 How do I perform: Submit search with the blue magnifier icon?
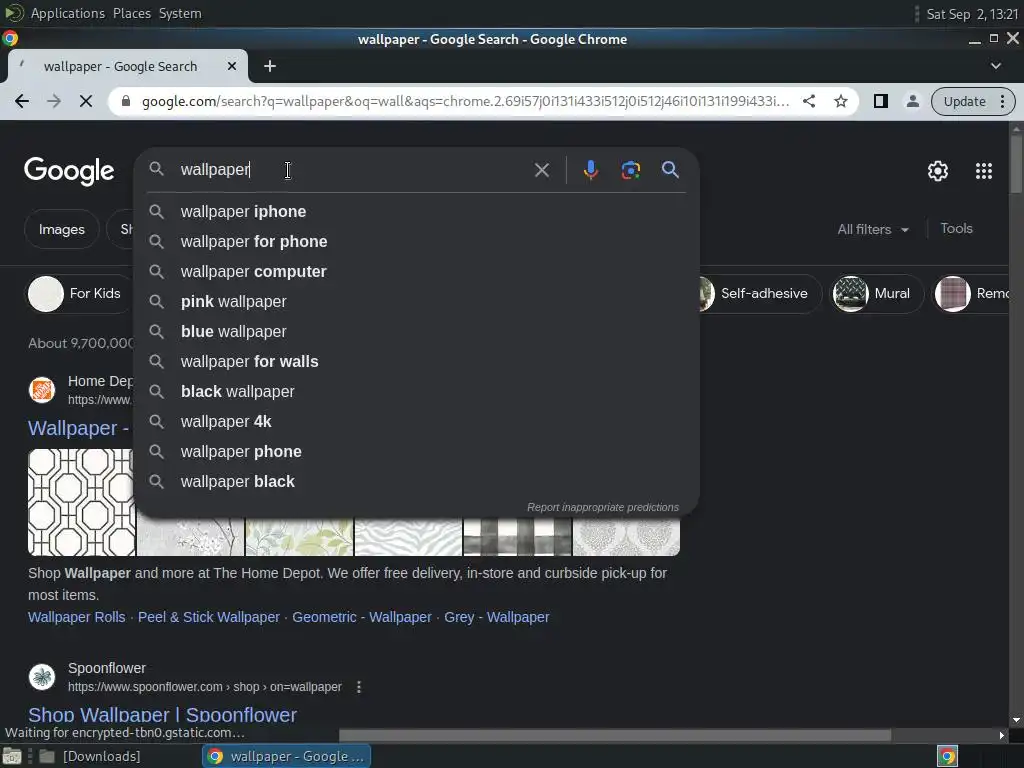point(670,170)
